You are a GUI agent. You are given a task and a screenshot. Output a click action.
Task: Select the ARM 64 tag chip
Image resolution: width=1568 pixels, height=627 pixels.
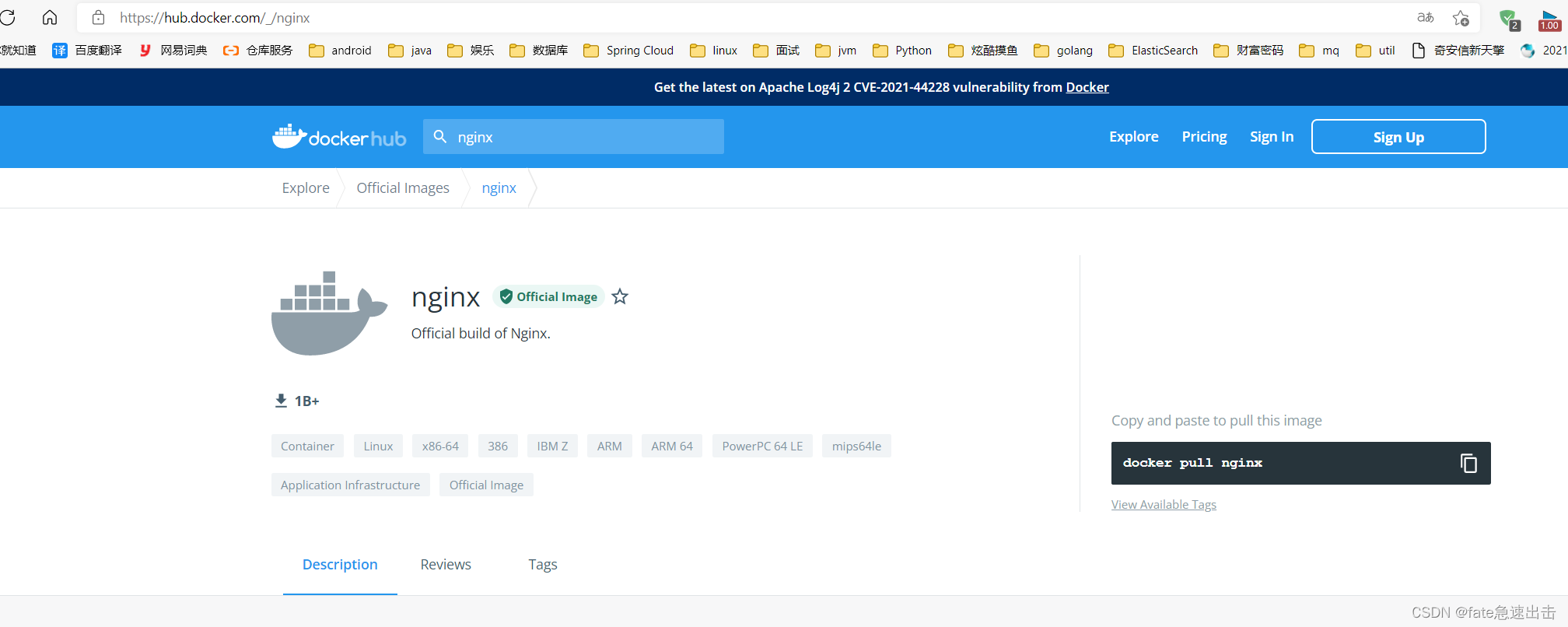(x=672, y=446)
